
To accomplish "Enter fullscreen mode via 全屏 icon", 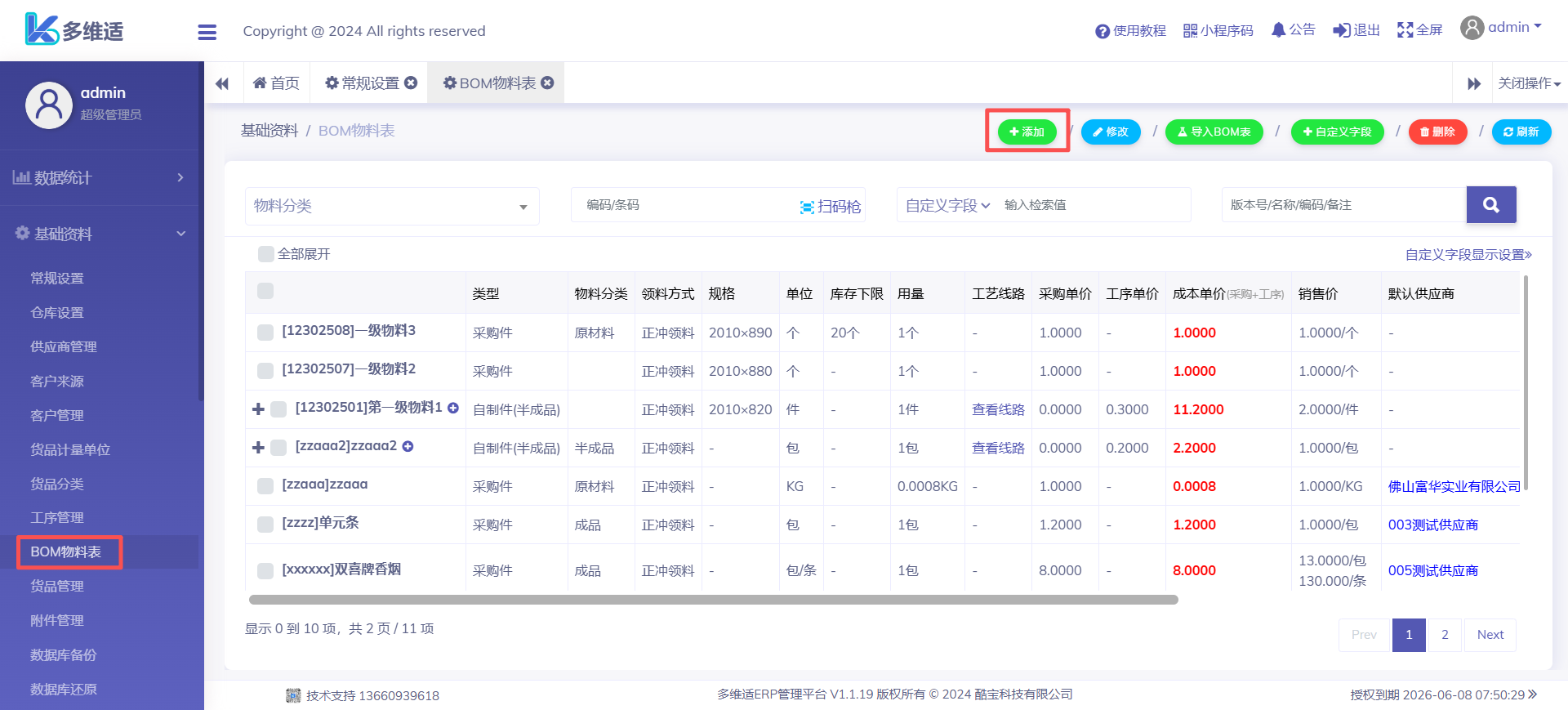I will pyautogui.click(x=1405, y=30).
